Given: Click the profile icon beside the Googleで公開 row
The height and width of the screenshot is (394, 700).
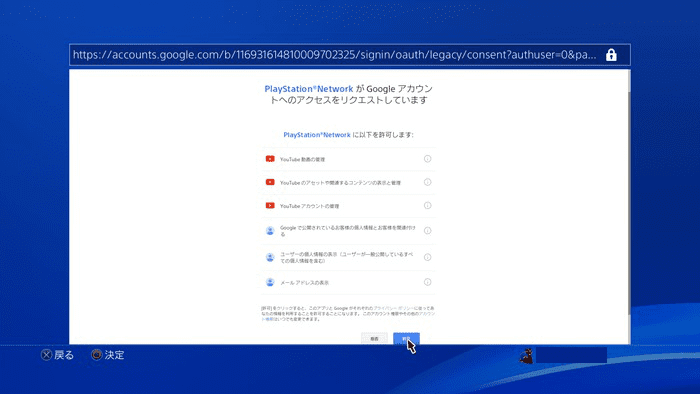Looking at the screenshot, I should click(x=270, y=231).
